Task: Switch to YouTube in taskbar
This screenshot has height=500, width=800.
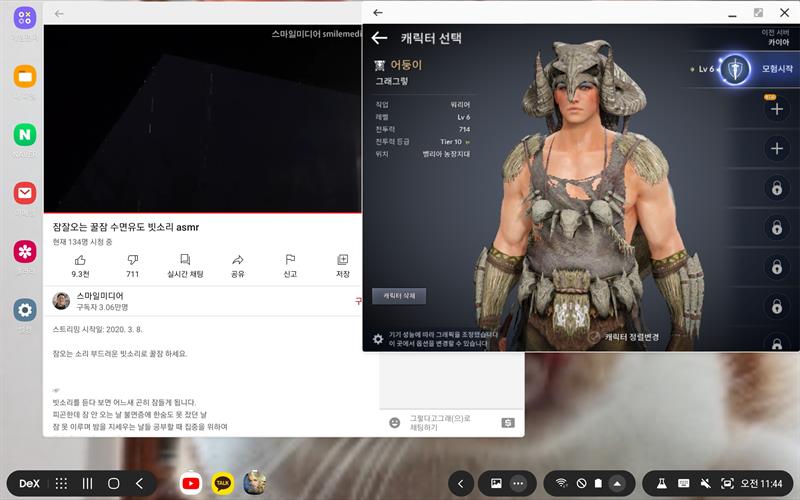Action: tap(191, 483)
